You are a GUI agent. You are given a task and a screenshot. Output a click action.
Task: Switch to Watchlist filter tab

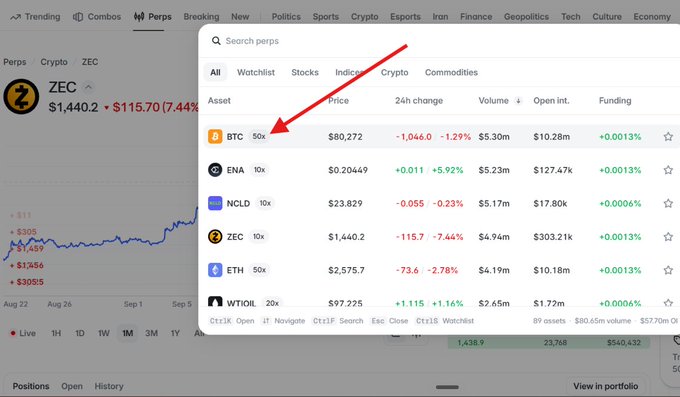[x=256, y=72]
